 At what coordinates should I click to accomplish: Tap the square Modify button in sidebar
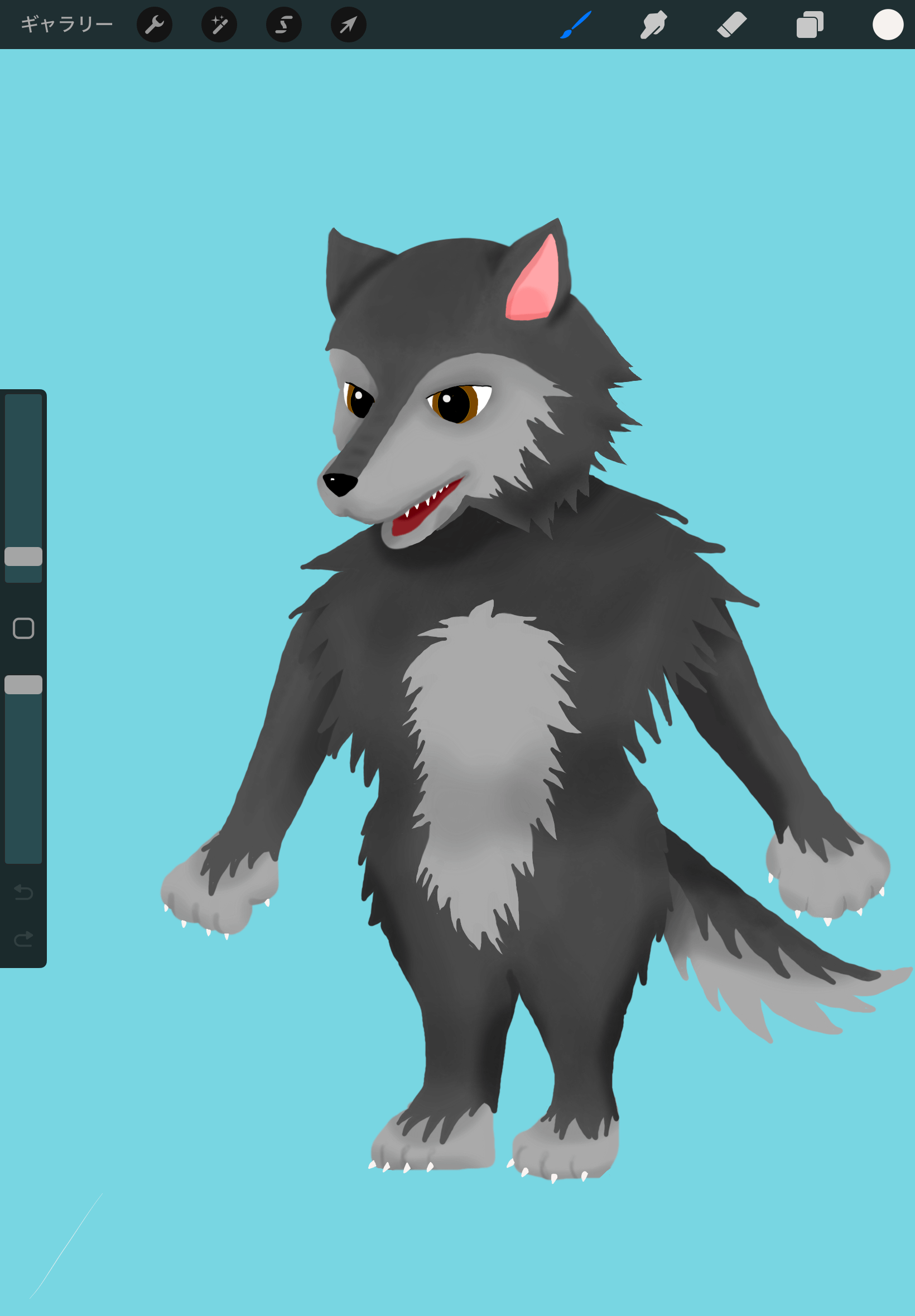click(x=23, y=628)
